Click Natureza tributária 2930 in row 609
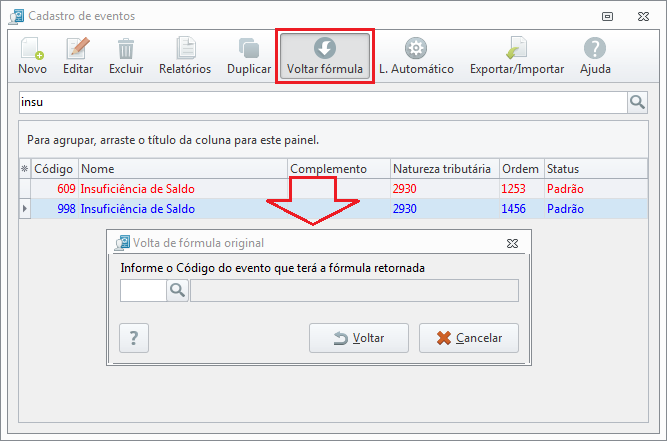The width and height of the screenshot is (667, 441). click(405, 189)
